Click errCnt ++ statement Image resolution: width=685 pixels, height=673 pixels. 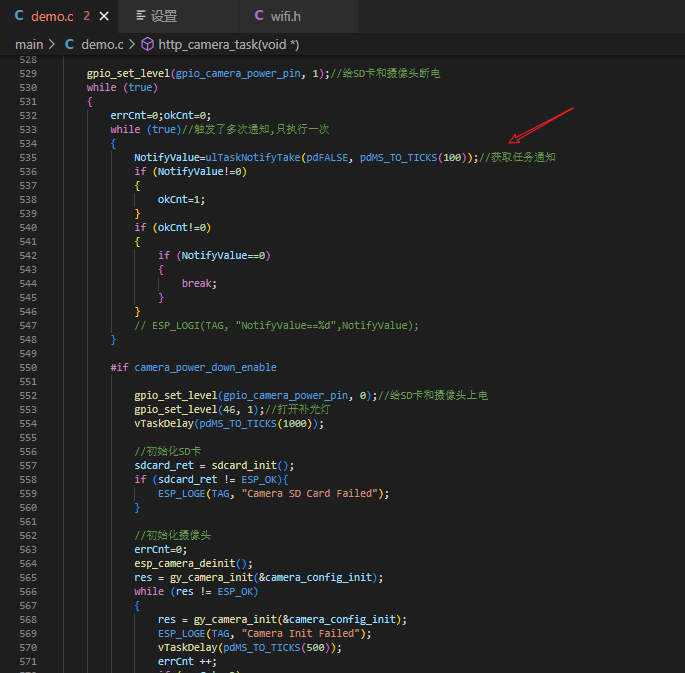tap(187, 662)
